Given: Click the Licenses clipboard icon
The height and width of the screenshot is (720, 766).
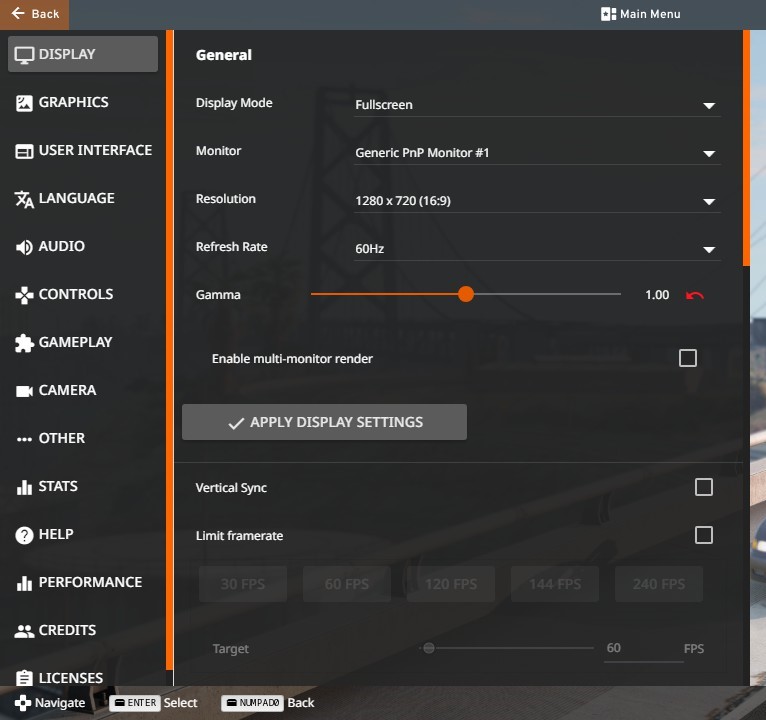Looking at the screenshot, I should coord(24,678).
